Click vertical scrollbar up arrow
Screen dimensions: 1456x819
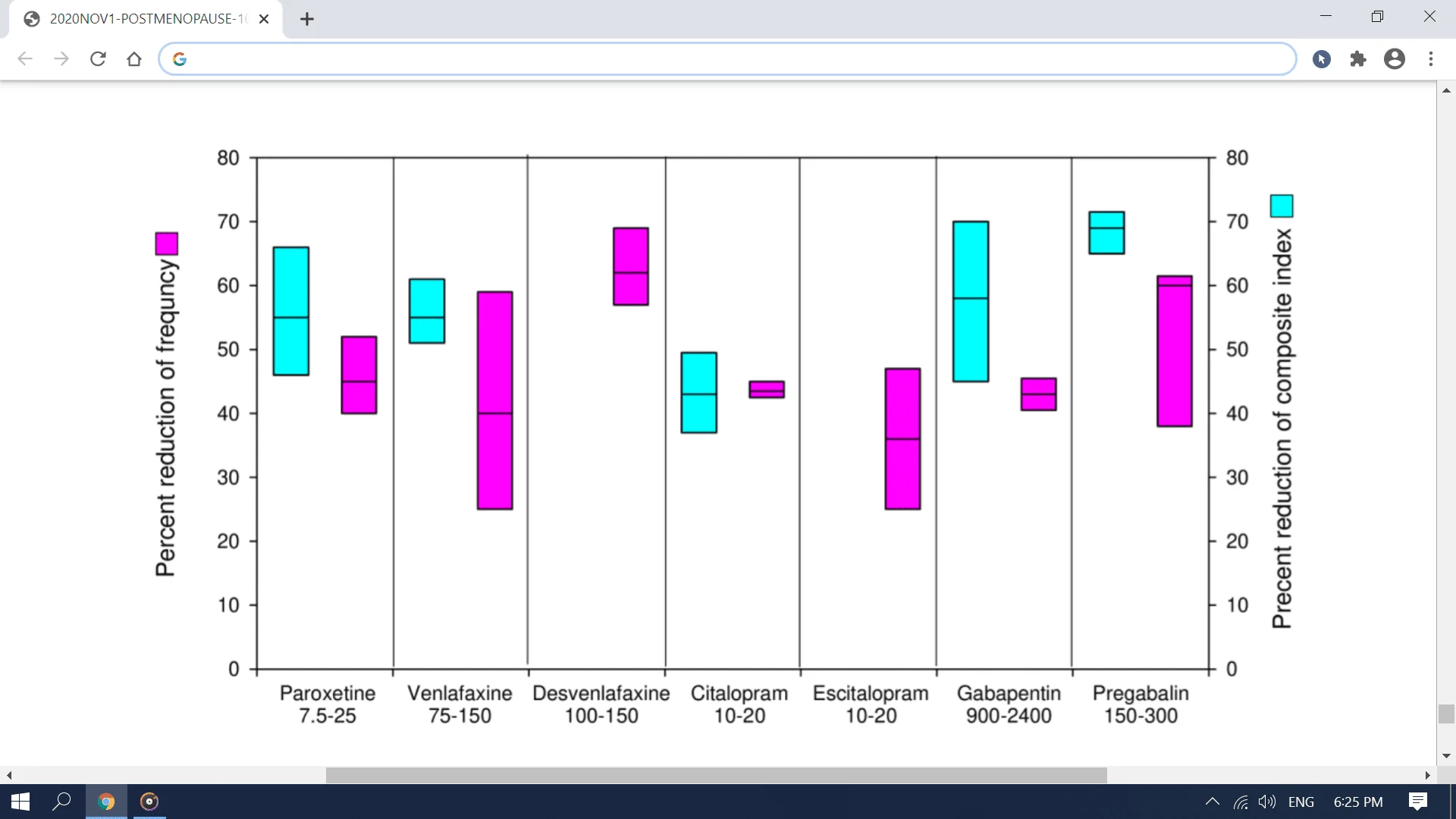[x=1446, y=90]
